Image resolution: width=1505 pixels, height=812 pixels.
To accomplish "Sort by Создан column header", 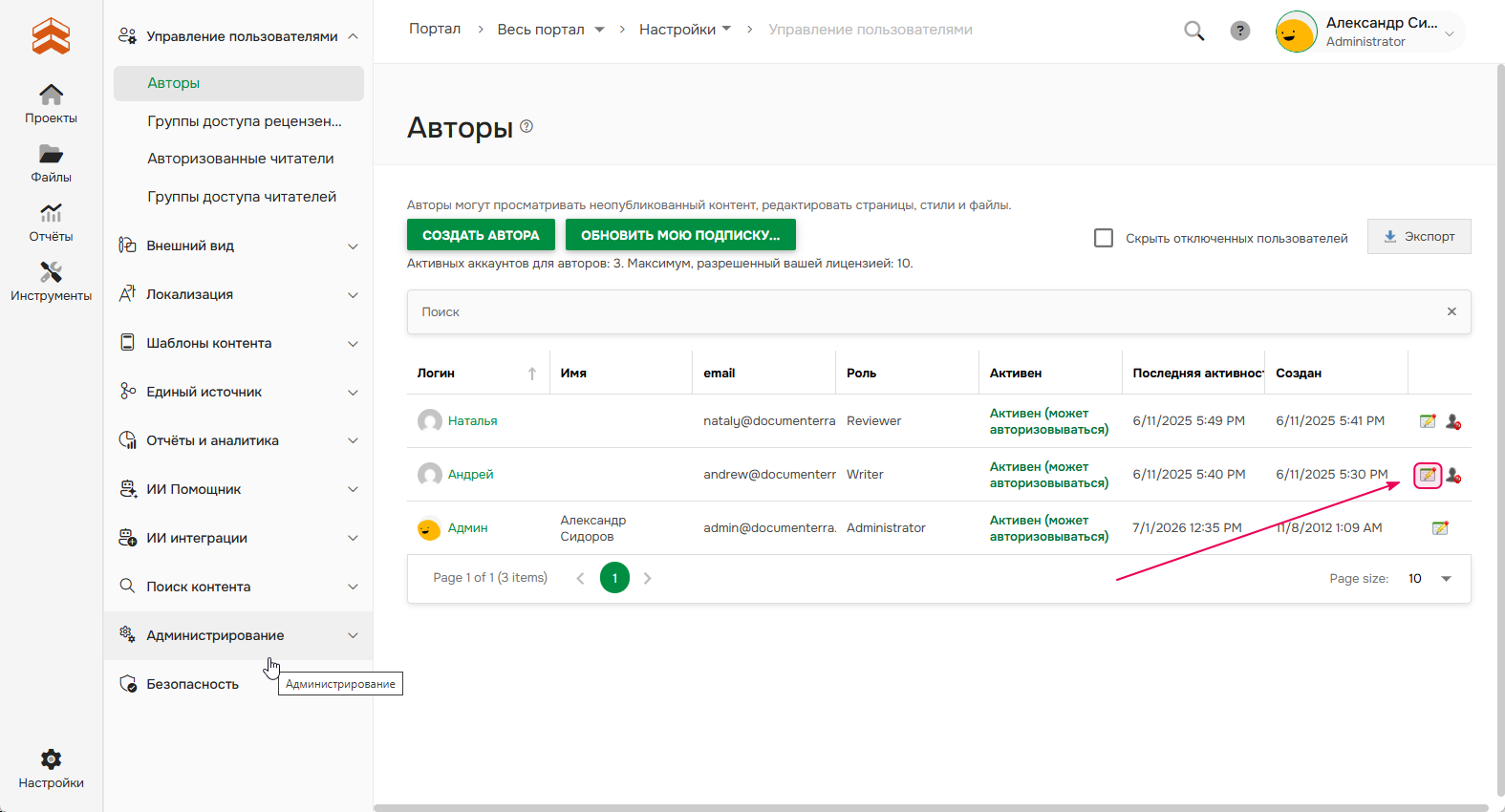I will tap(1298, 374).
